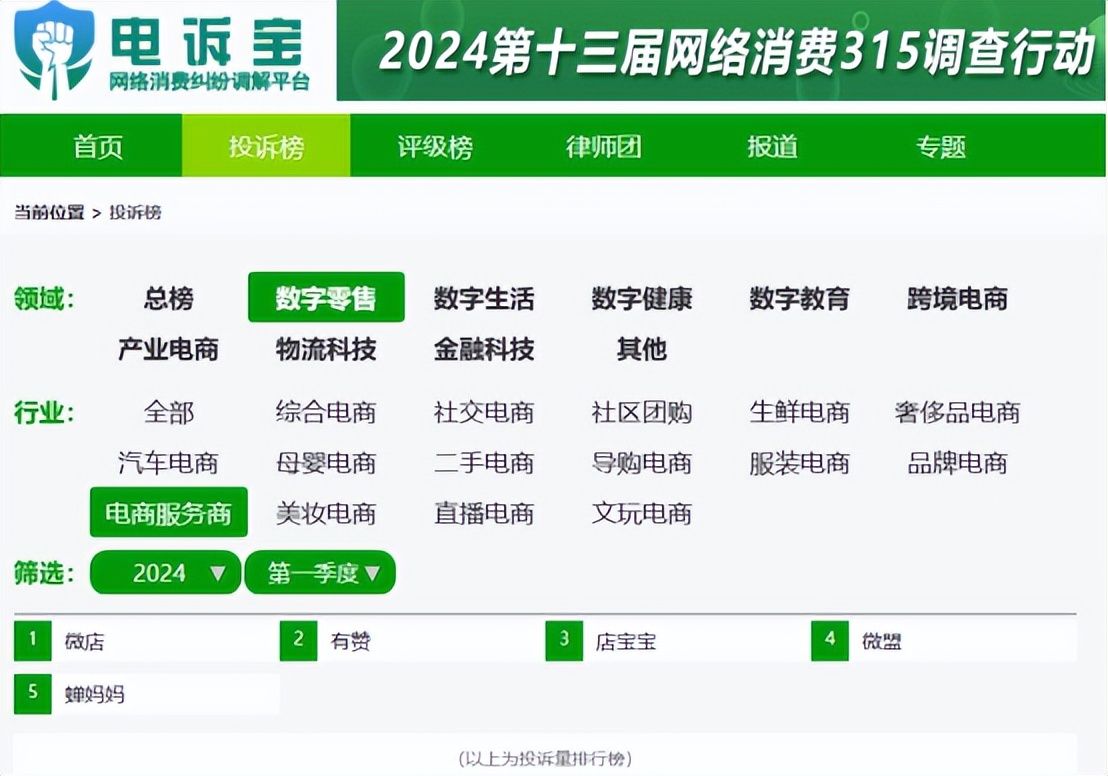Click the green rank 3 badge
Screen dimensions: 1108x776
(x=564, y=641)
